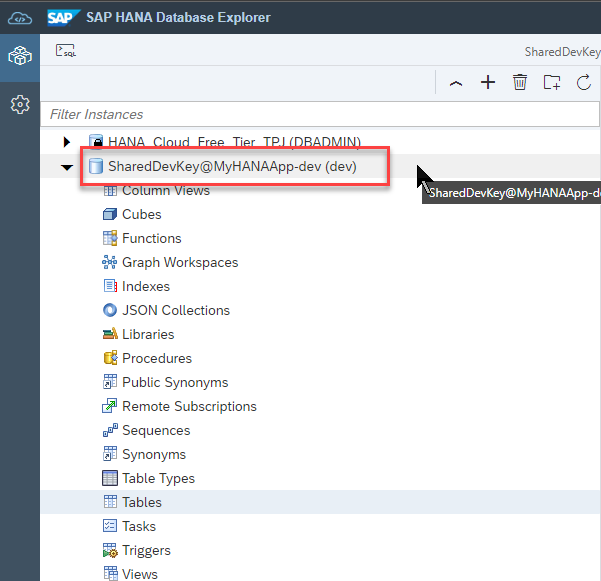
Task: Add a database instance with plus icon
Action: click(488, 82)
